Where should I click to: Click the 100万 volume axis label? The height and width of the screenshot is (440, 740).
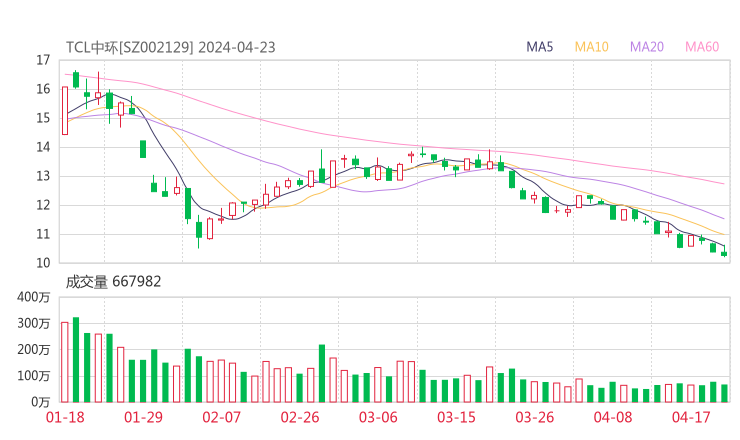click(x=33, y=376)
